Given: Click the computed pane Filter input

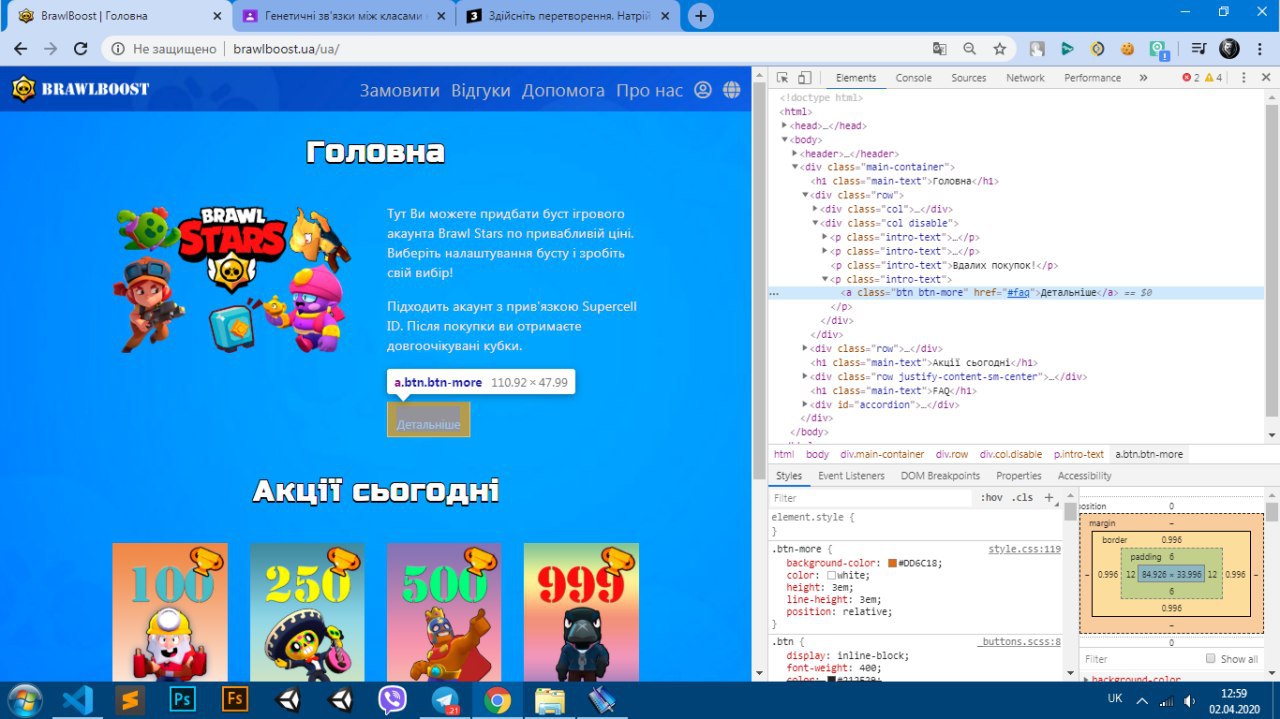Looking at the screenshot, I should (x=1140, y=659).
